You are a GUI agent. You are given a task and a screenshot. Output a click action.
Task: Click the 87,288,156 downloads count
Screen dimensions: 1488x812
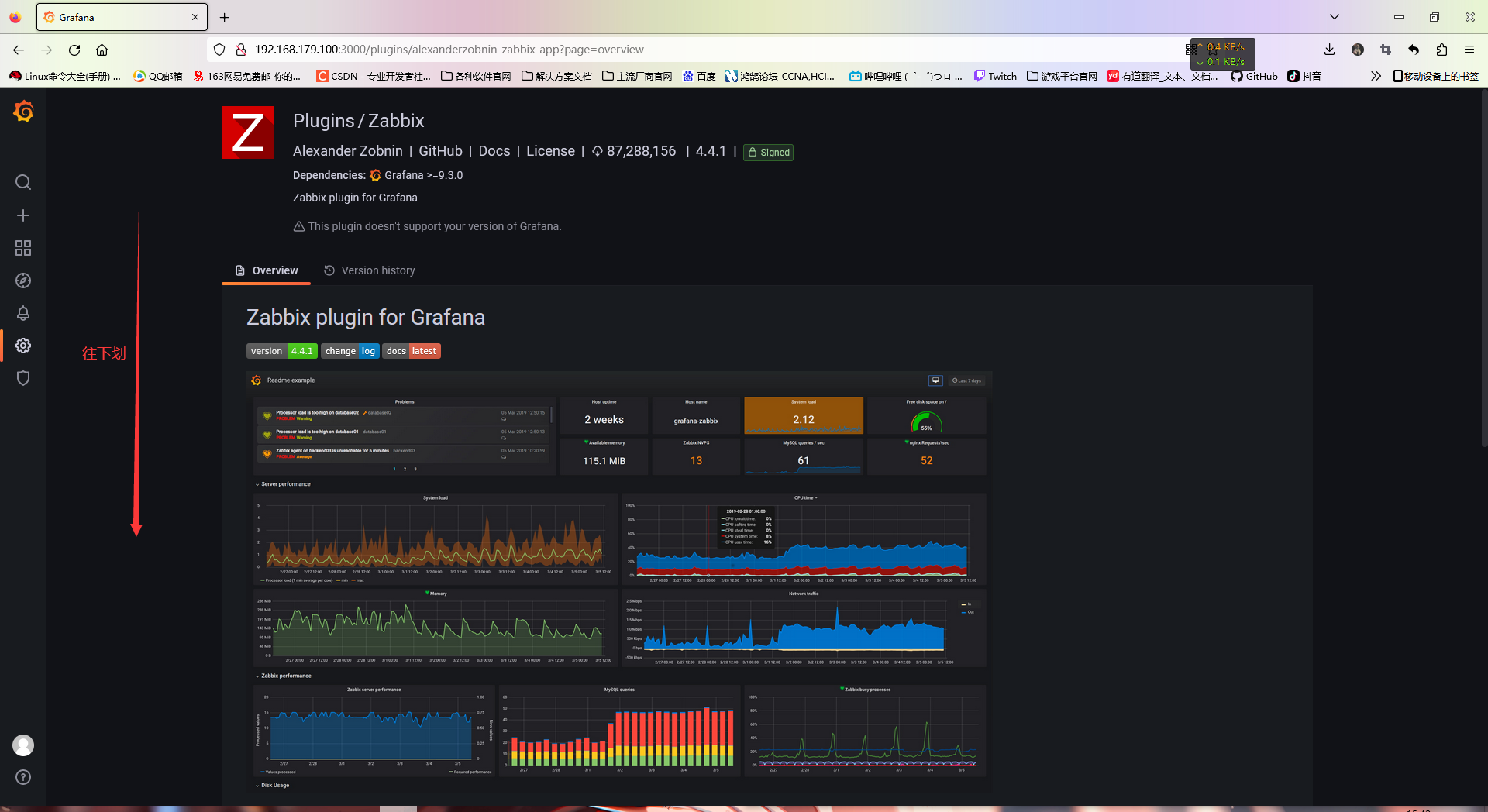point(634,151)
